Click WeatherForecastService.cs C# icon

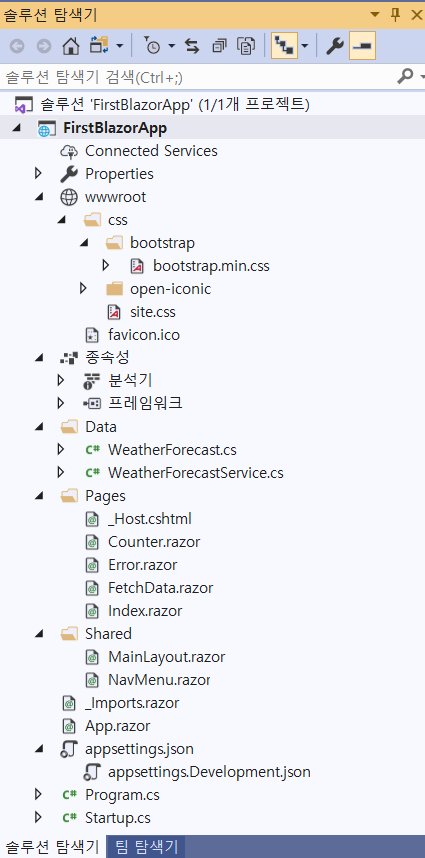click(92, 473)
